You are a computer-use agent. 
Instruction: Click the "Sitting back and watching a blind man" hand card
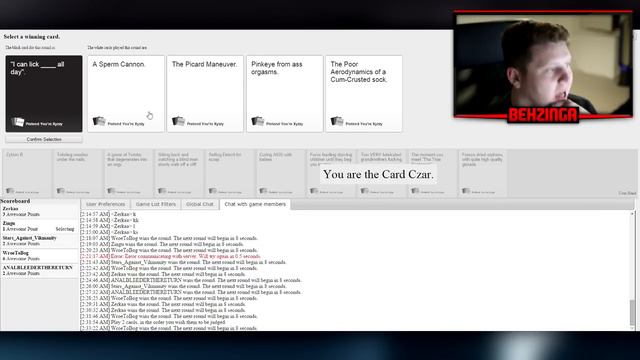click(179, 173)
